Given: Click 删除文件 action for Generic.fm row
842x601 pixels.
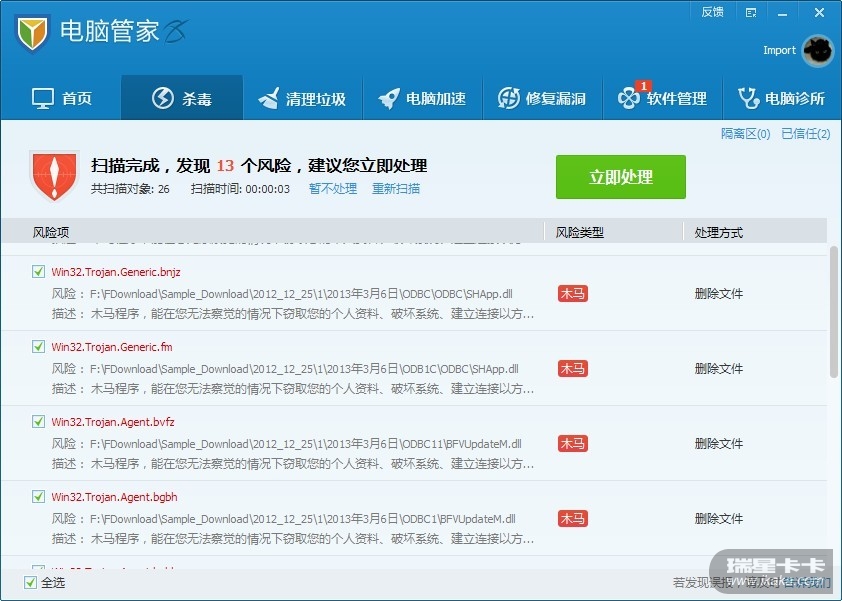Looking at the screenshot, I should [718, 369].
